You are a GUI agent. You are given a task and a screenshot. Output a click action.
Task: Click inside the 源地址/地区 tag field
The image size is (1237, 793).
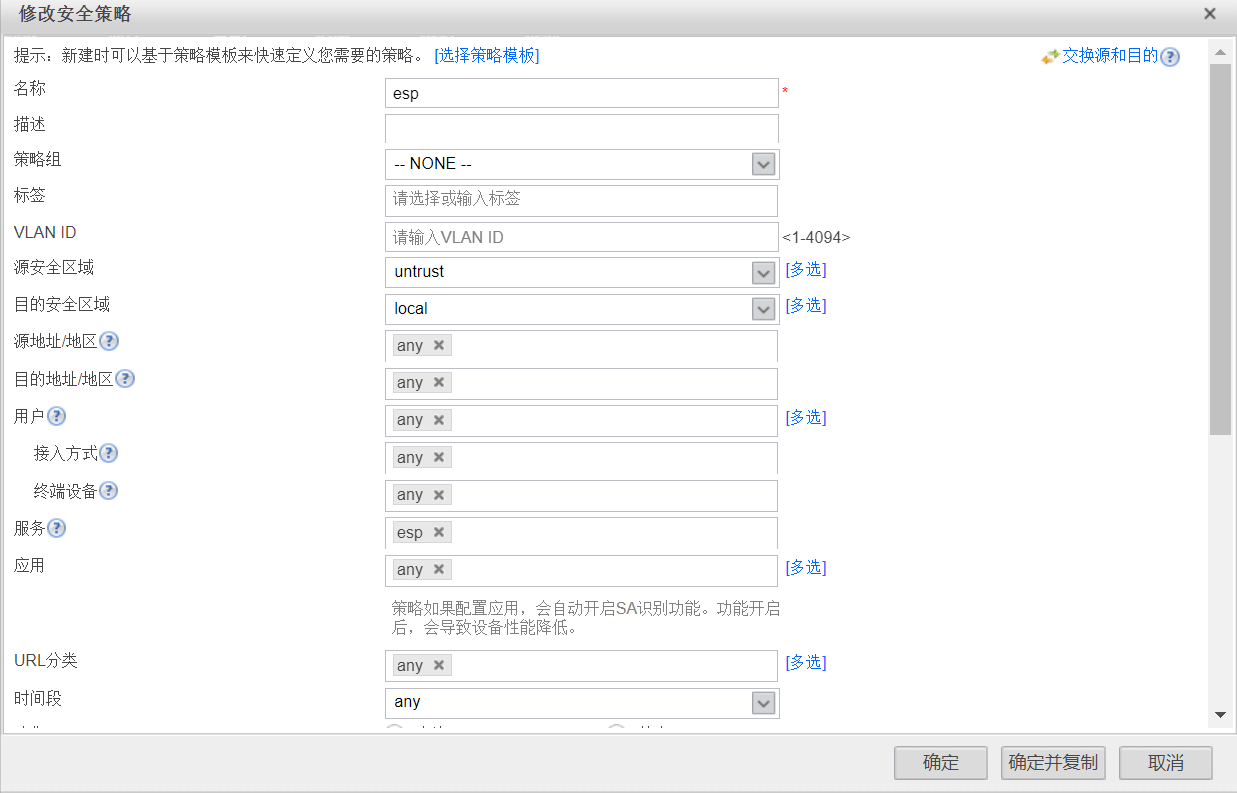tap(581, 346)
